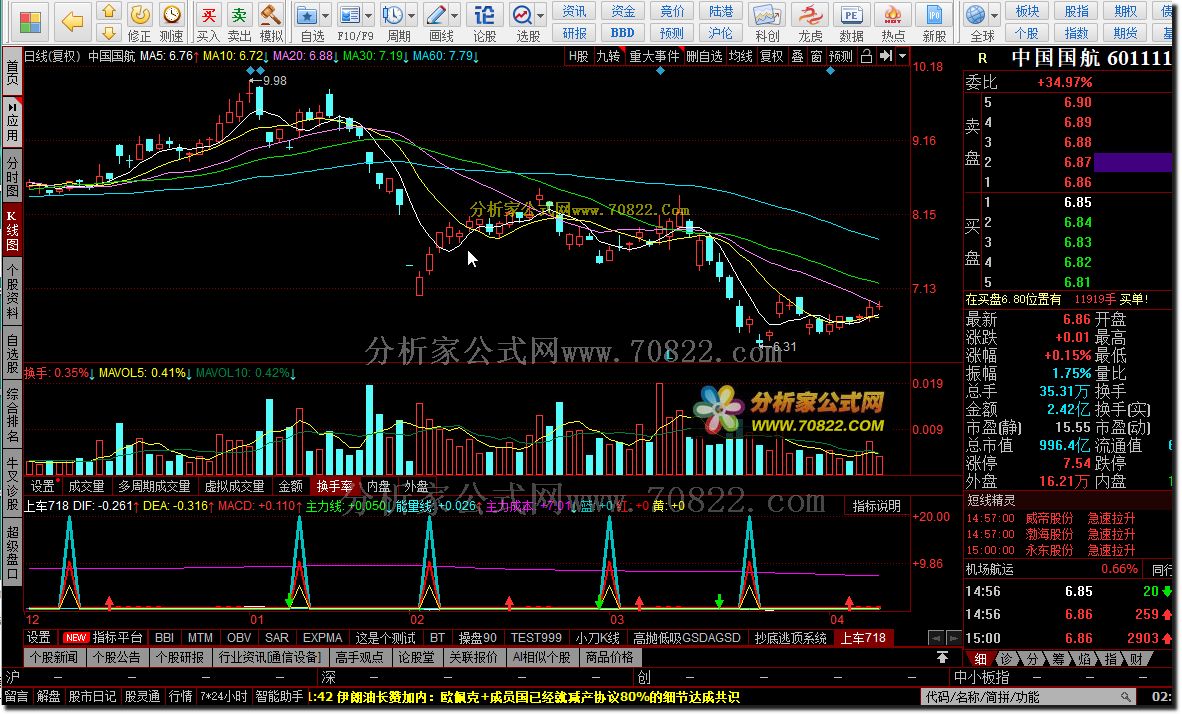Toggle 预测 forecast in chart toolbar
This screenshot has height=714, width=1182.
(x=841, y=56)
